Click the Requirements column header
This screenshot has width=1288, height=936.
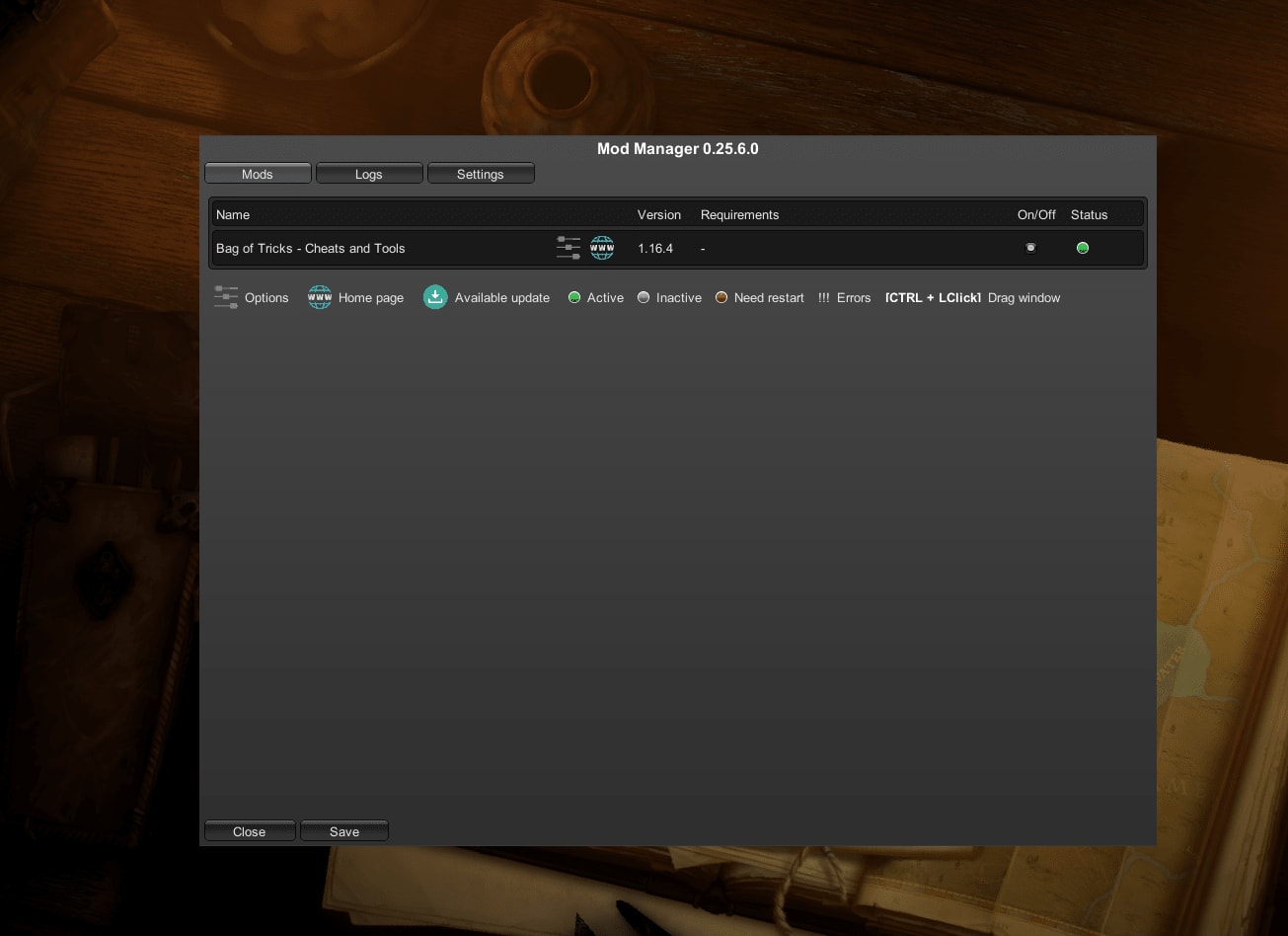point(740,214)
